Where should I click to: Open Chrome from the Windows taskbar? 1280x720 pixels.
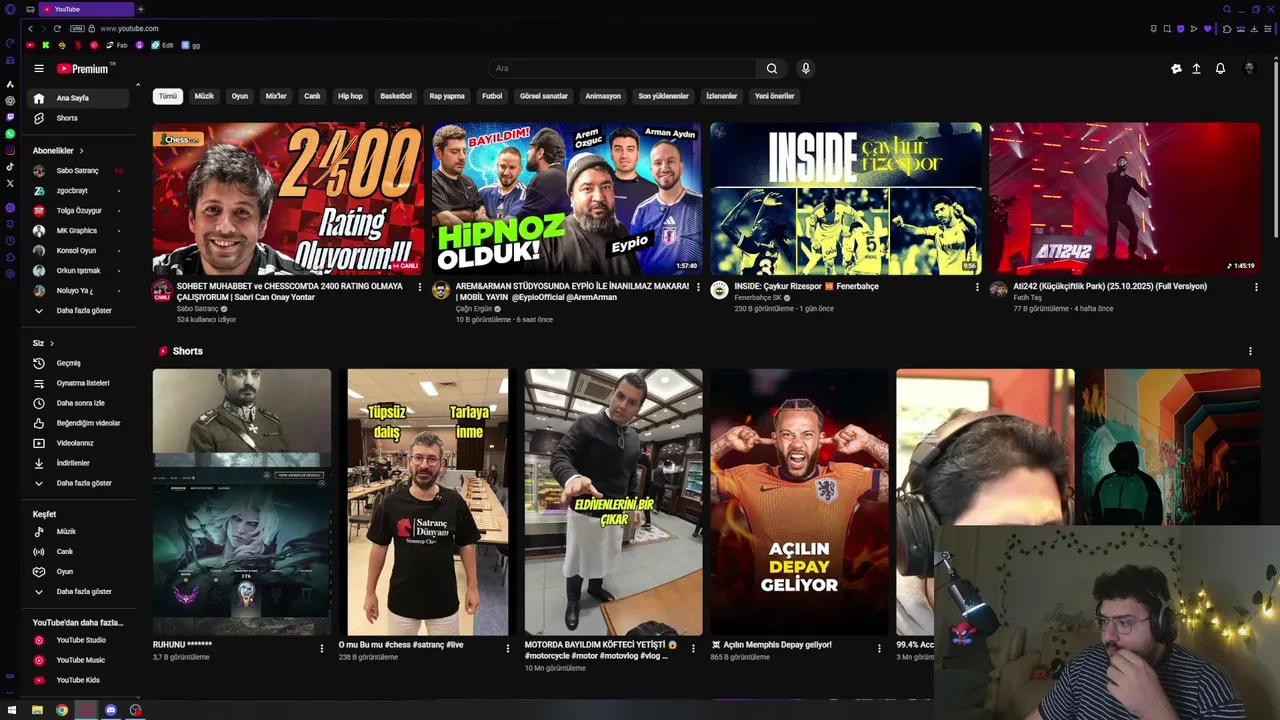pos(62,710)
